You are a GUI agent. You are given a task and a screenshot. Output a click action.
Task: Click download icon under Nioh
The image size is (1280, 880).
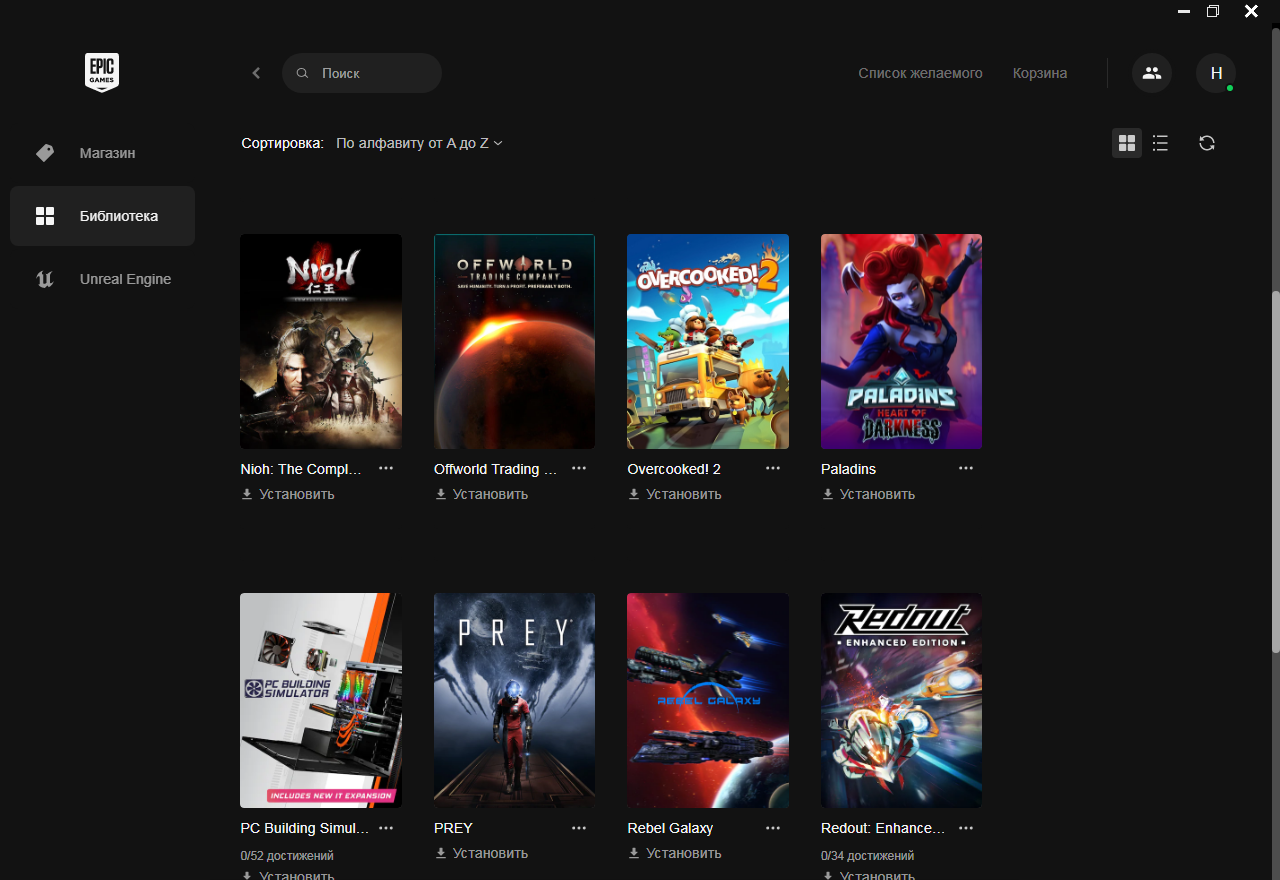click(x=247, y=494)
